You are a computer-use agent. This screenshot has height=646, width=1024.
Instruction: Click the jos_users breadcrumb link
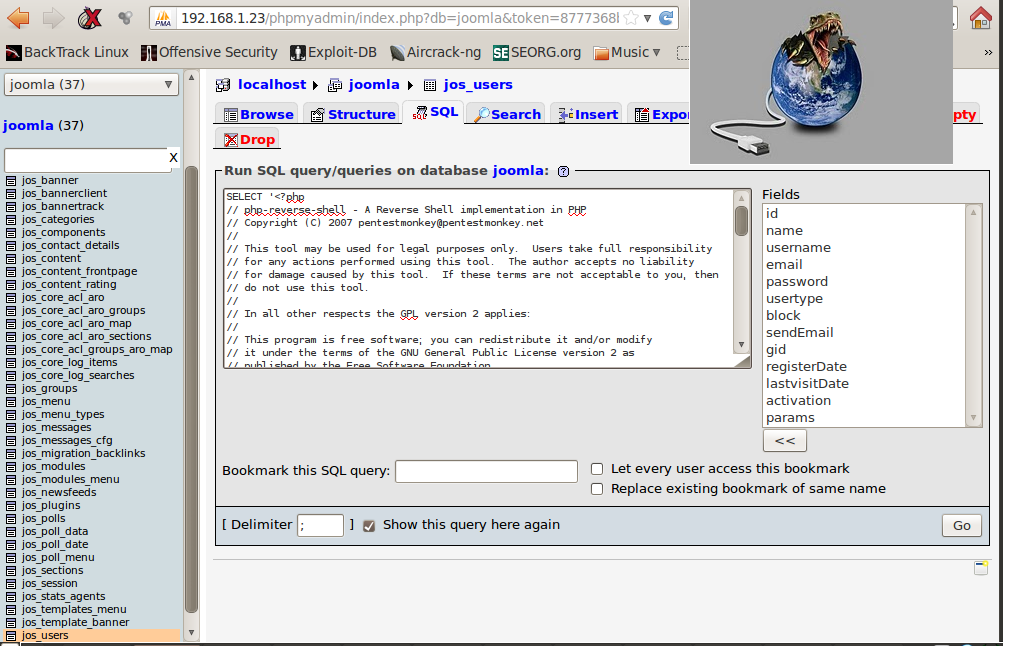click(x=478, y=84)
